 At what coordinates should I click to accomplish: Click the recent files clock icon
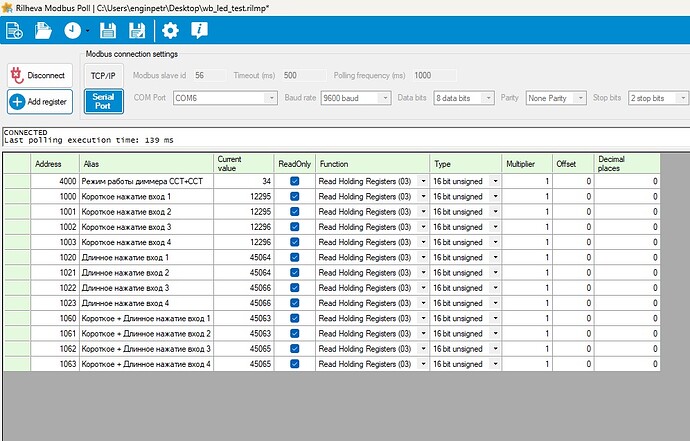point(72,31)
